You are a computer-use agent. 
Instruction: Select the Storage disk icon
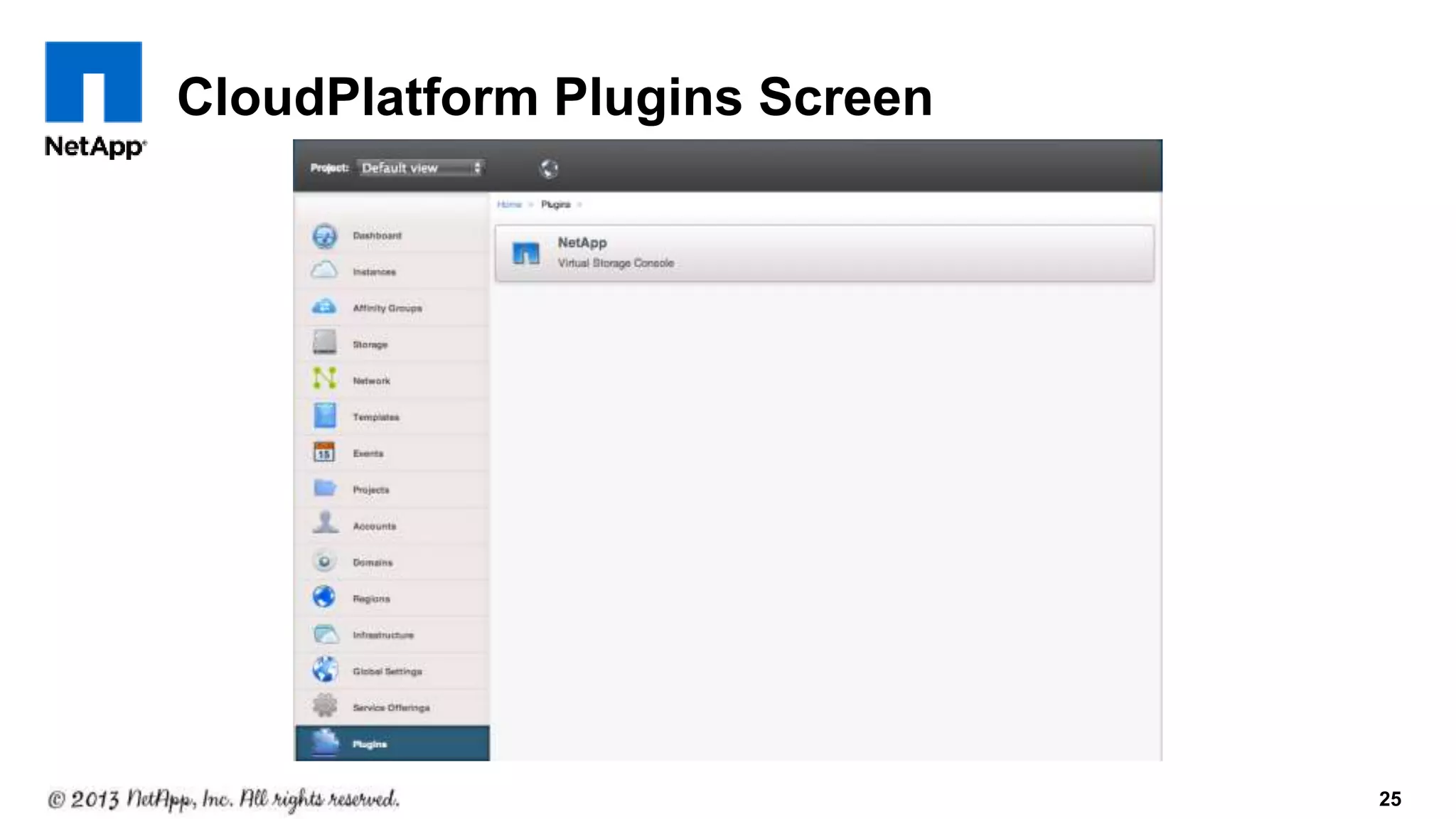[x=325, y=342]
